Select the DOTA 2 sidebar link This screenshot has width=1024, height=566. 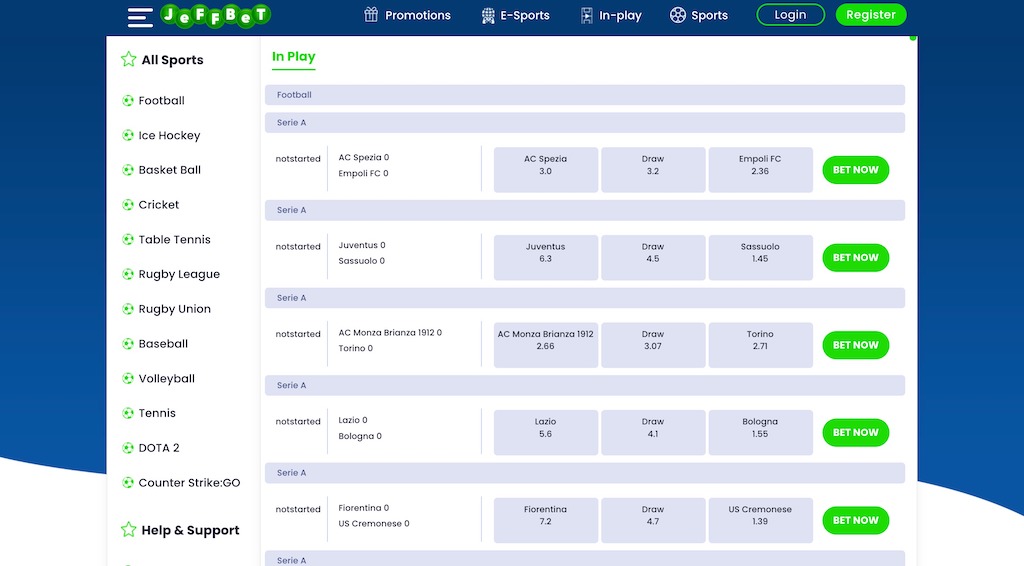click(x=159, y=448)
